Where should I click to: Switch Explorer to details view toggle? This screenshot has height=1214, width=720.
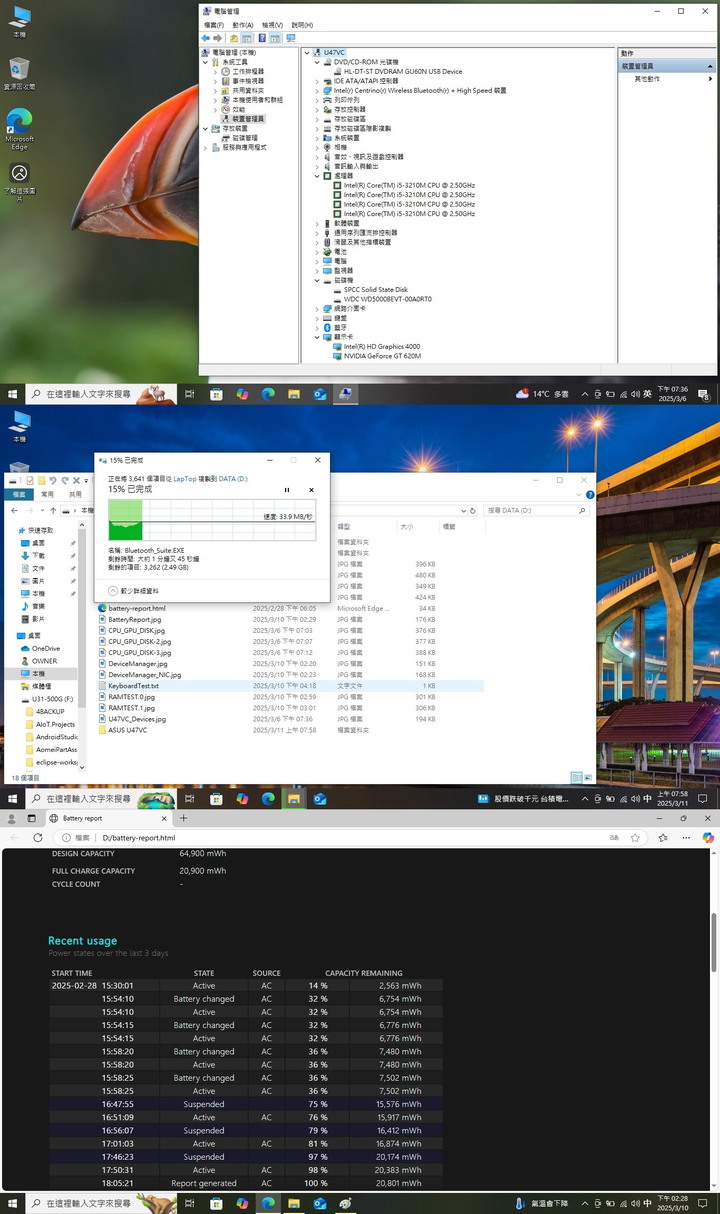[x=577, y=777]
